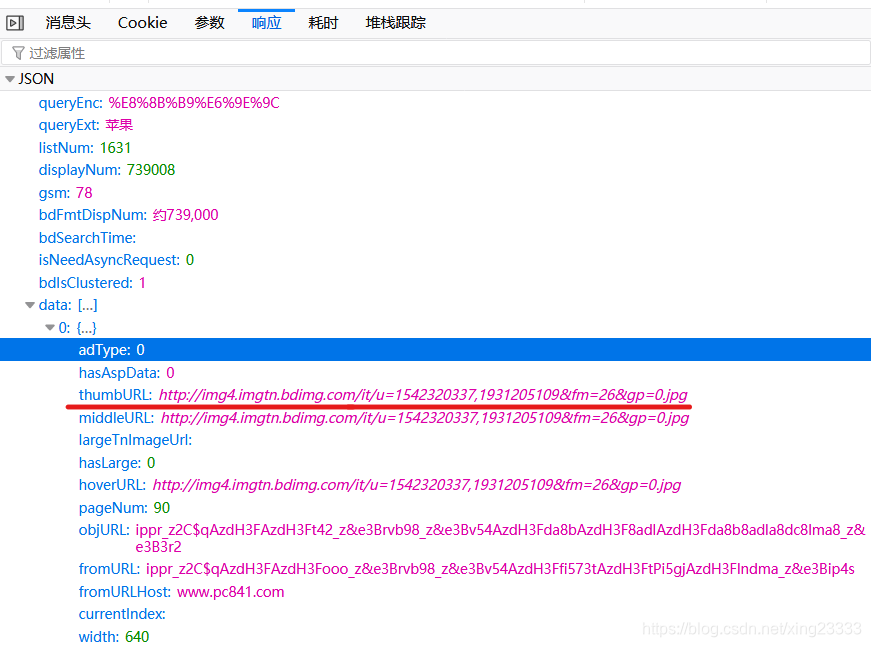Click the thumbURL image link value
871x647 pixels.
(423, 395)
